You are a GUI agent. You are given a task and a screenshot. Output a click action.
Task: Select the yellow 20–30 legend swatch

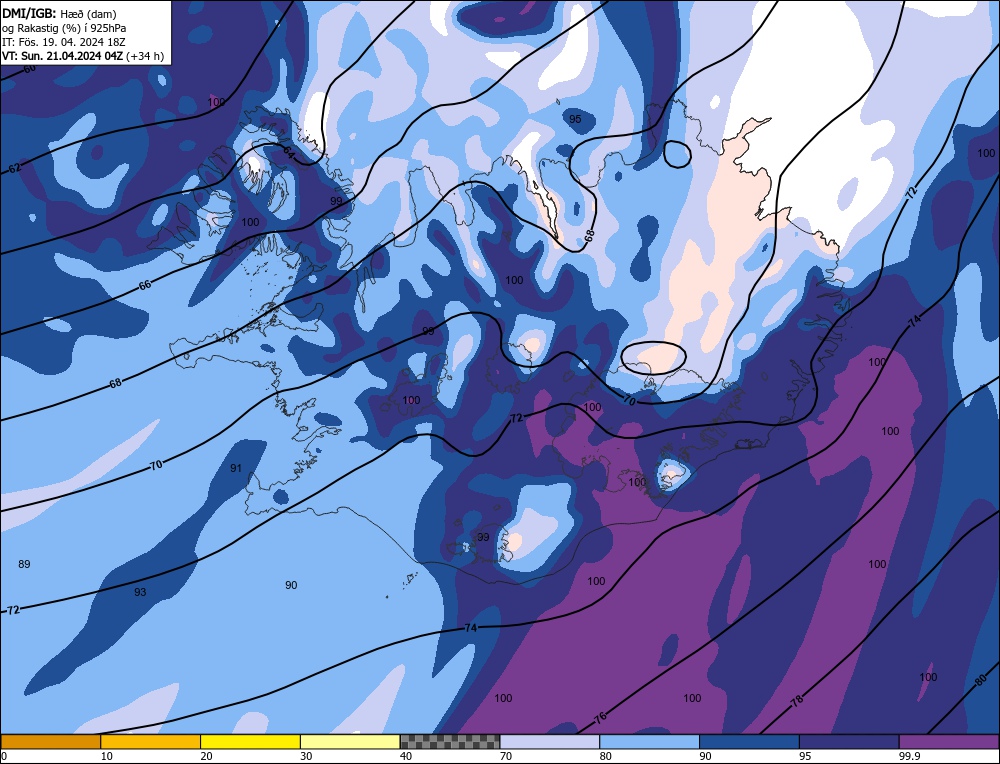tap(250, 741)
